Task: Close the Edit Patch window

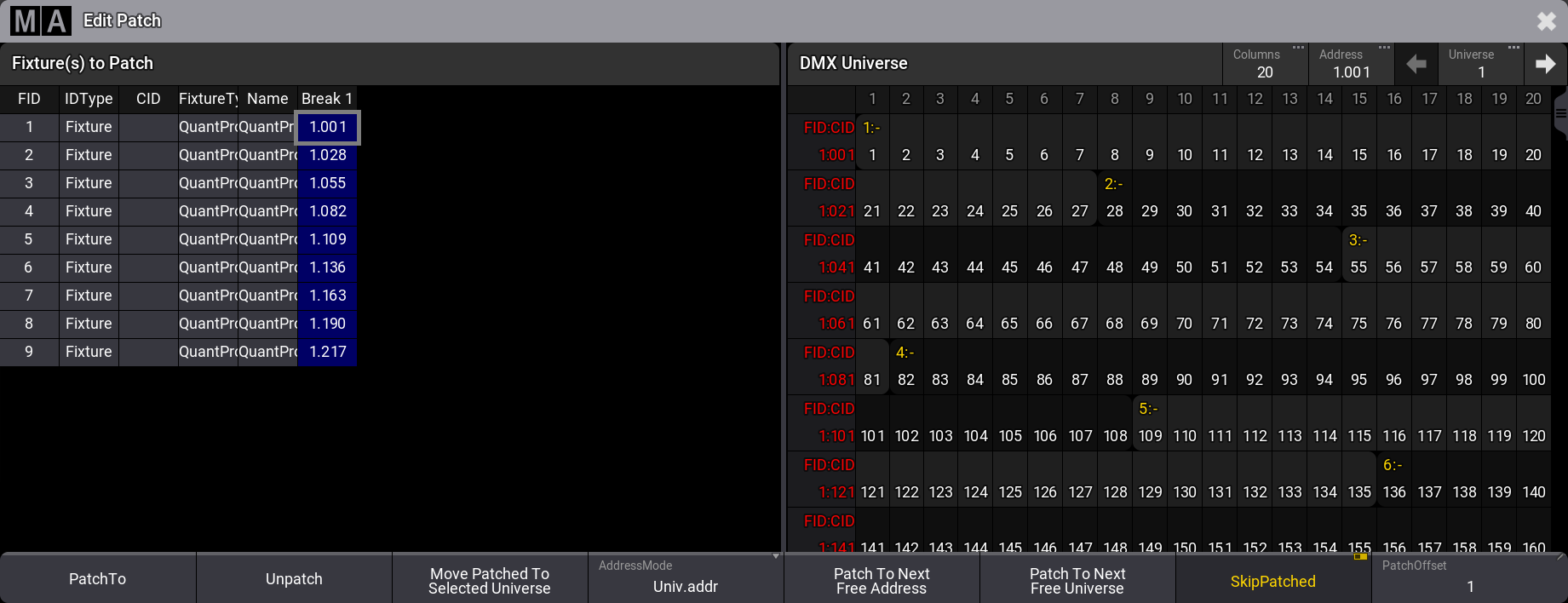Action: pyautogui.click(x=1546, y=21)
